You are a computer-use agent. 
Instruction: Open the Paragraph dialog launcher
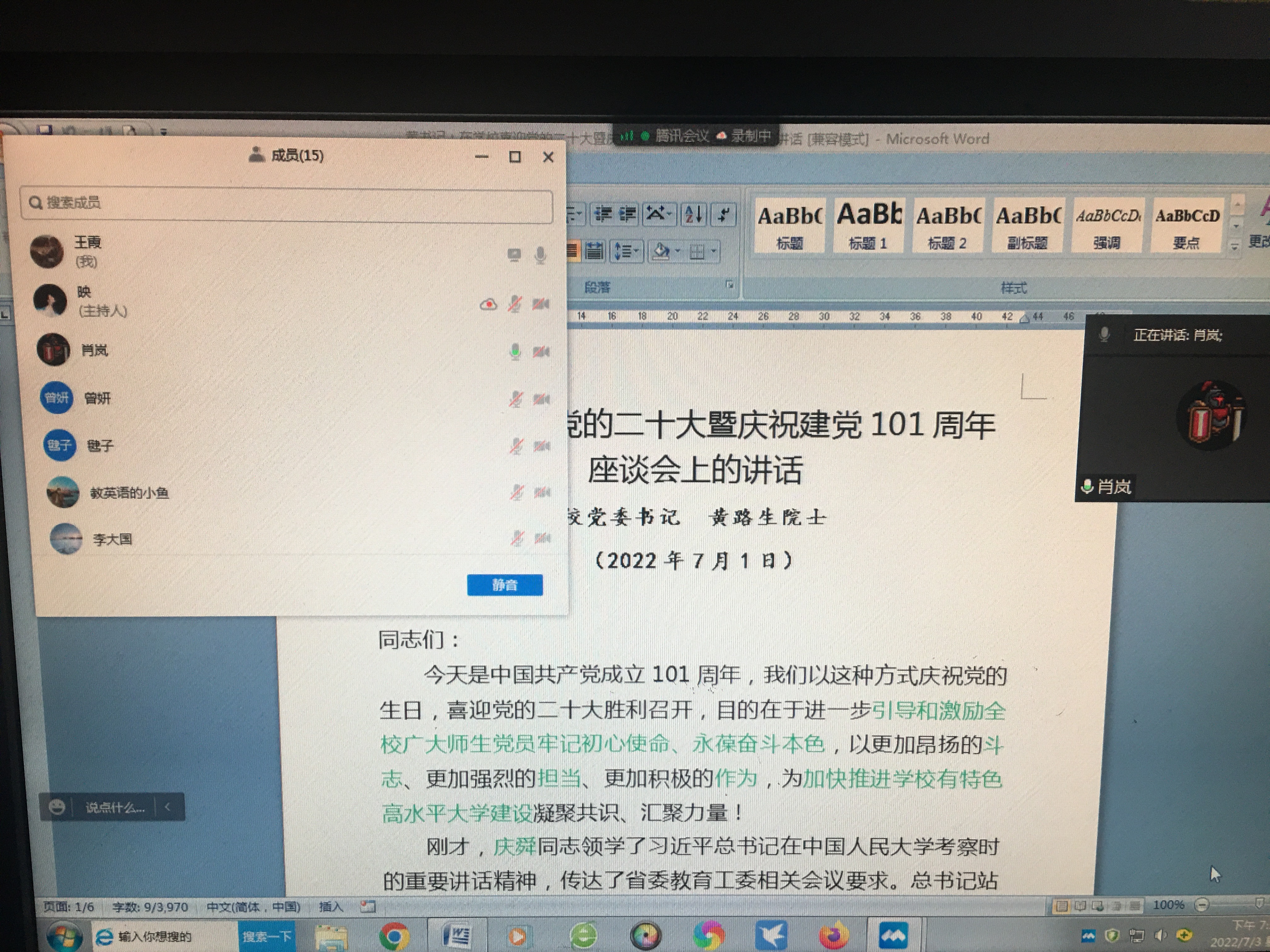[730, 285]
